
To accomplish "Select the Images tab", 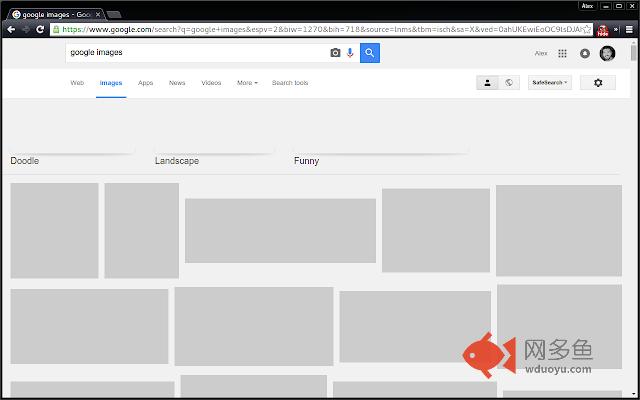I will tap(111, 83).
